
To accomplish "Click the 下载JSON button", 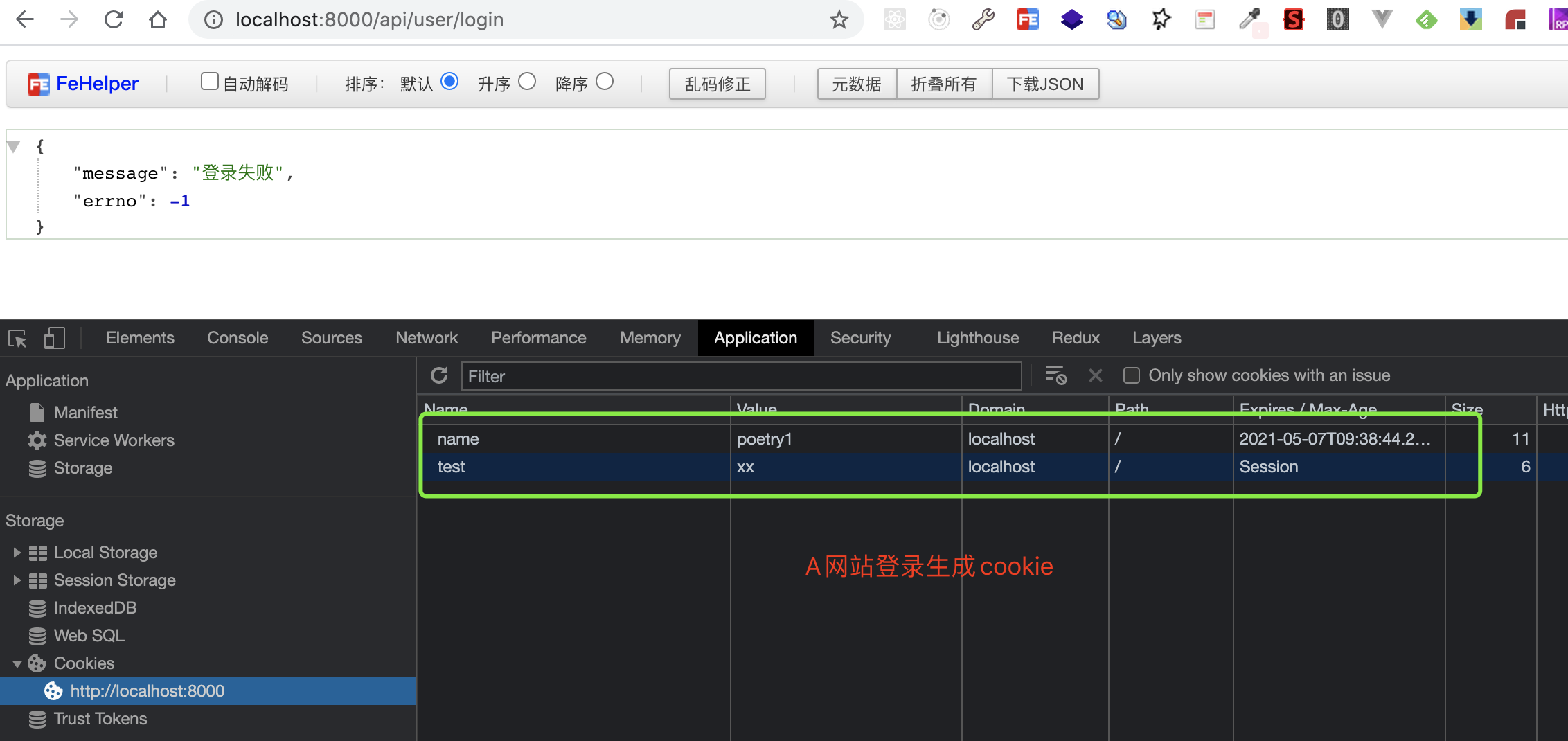I will (1044, 84).
